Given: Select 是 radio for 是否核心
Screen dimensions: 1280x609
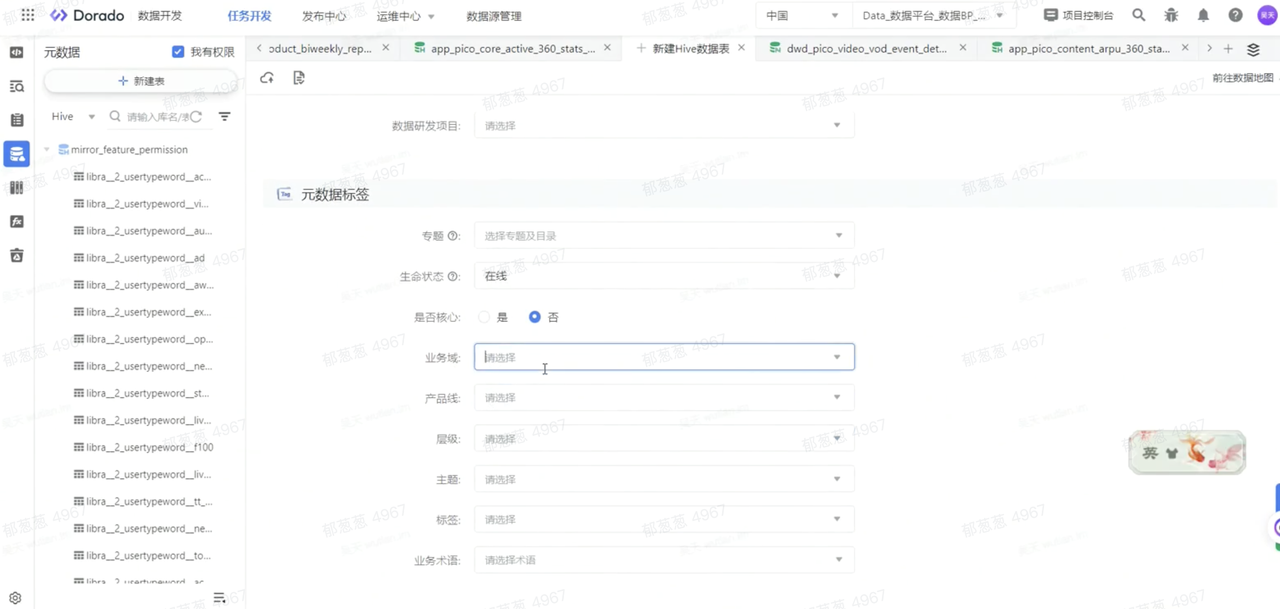Looking at the screenshot, I should pyautogui.click(x=484, y=317).
